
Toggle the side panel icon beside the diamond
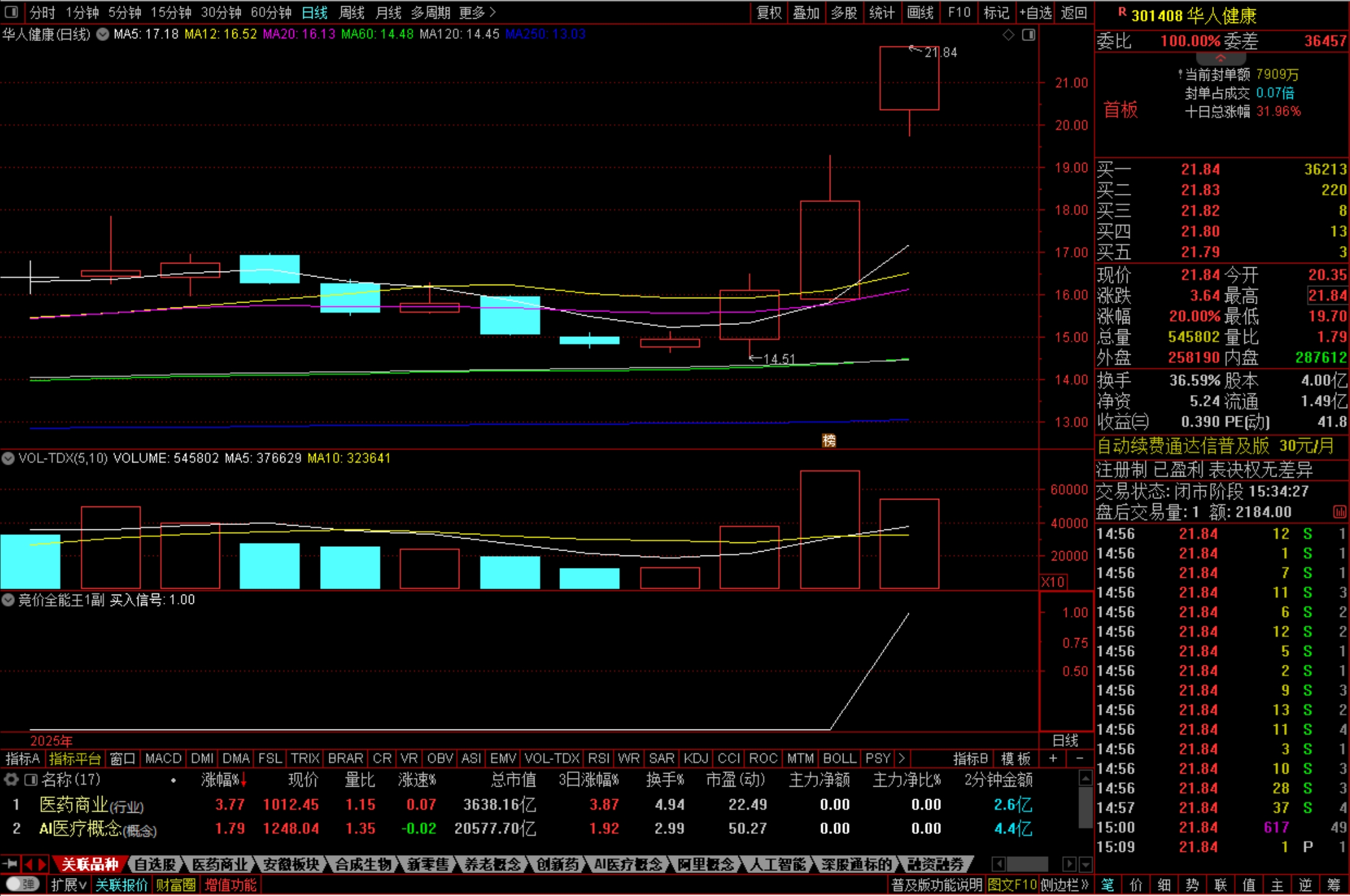click(x=1029, y=35)
